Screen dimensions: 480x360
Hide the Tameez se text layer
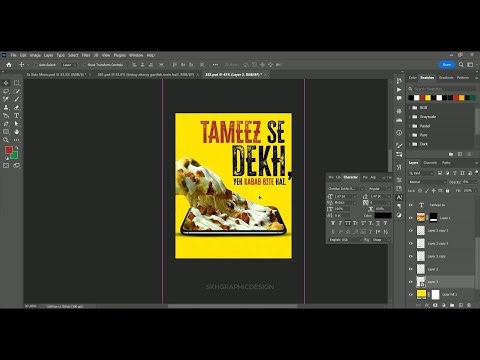tap(411, 205)
